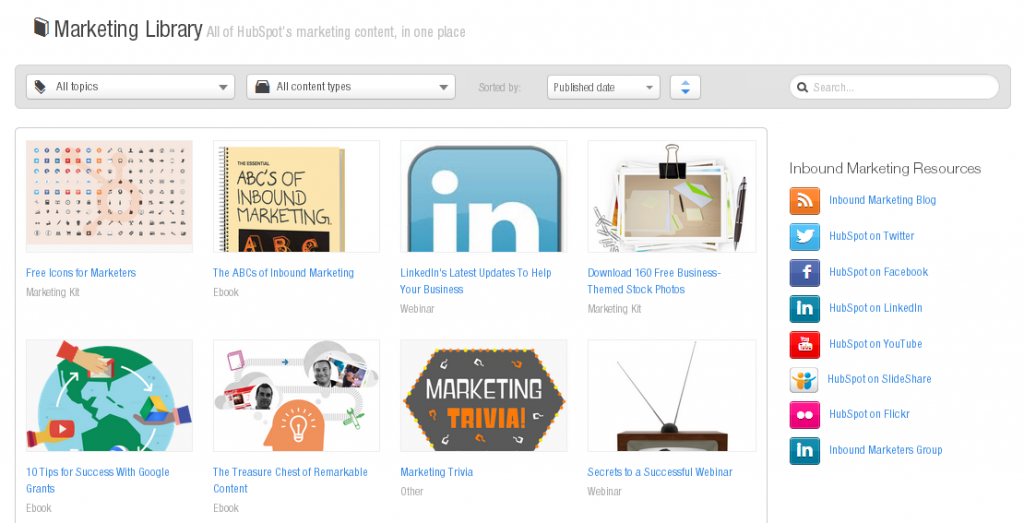Open Free Icons for Marketers link
Screen dimensions: 1024x523
coord(81,273)
